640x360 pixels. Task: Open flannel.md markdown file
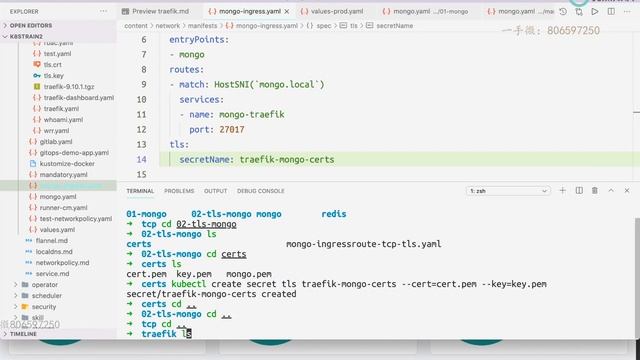[51, 241]
